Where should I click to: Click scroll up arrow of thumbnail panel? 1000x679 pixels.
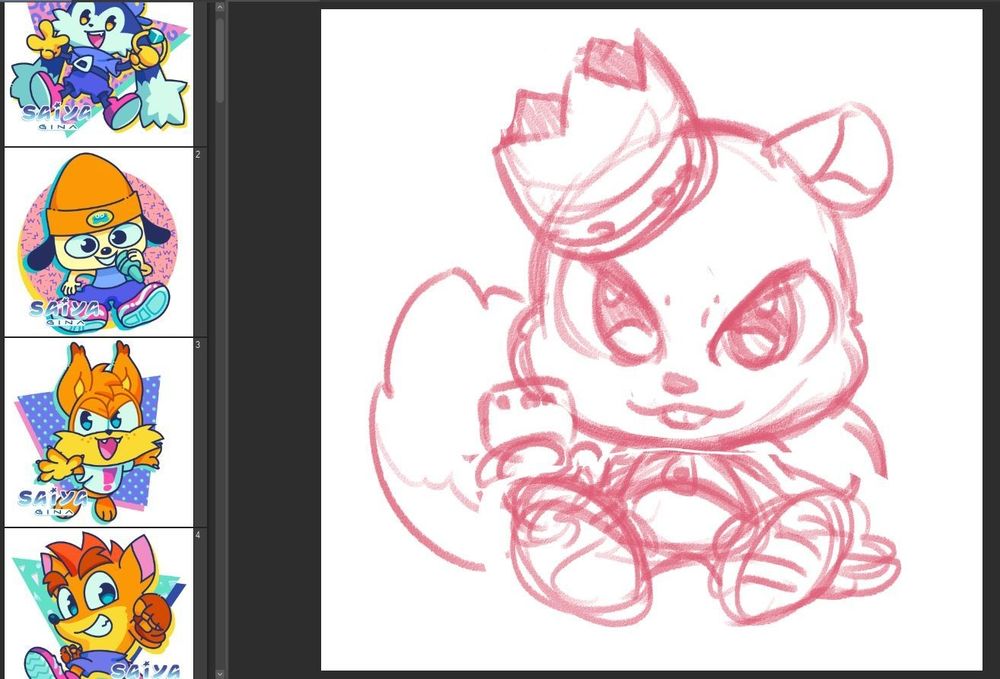220,8
